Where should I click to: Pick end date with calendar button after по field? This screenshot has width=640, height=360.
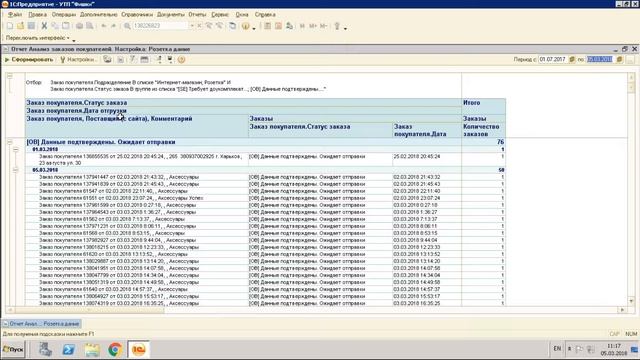pyautogui.click(x=619, y=60)
